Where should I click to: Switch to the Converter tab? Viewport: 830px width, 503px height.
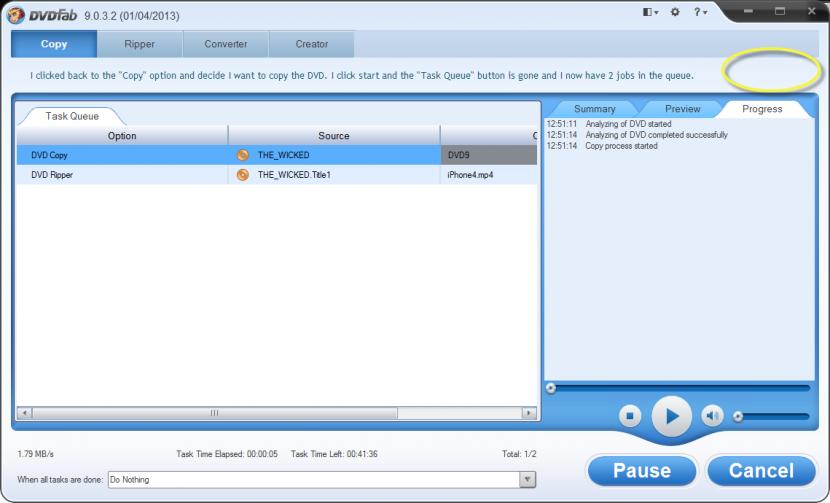[226, 44]
